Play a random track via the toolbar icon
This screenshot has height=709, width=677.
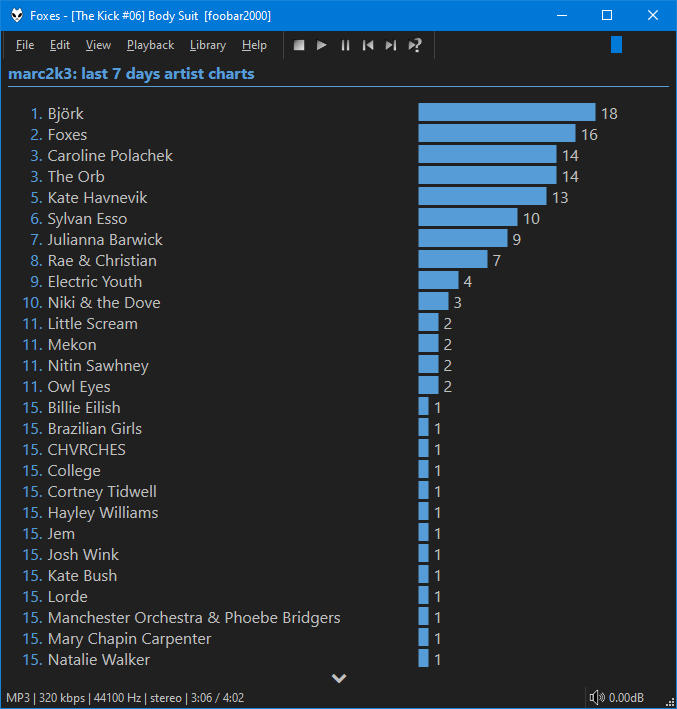[415, 45]
